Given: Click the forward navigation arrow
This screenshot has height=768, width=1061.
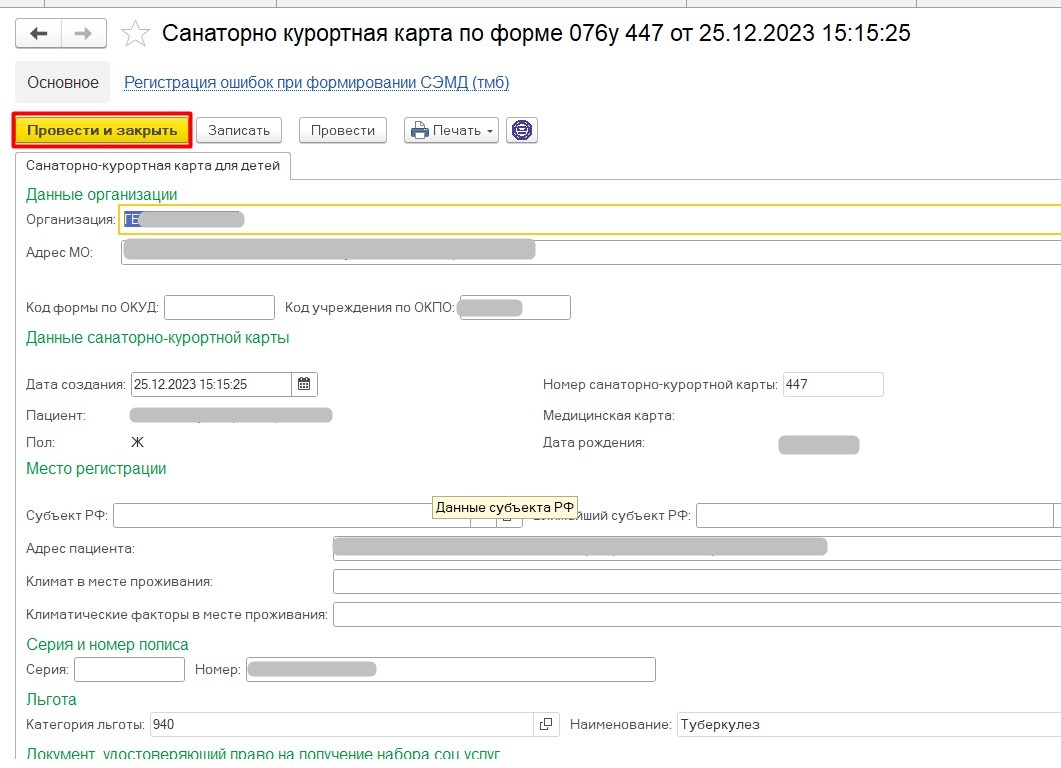Looking at the screenshot, I should pos(84,34).
